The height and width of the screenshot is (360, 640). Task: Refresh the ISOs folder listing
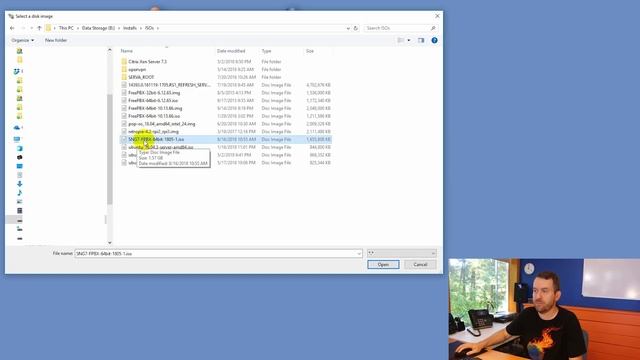(356, 28)
